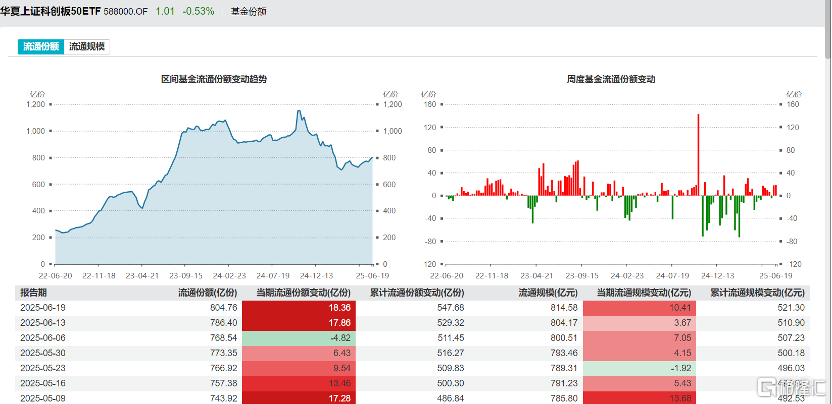Viewport: 832px width, 404px height.
Task: Click the 流通份额(亿份) column header
Action: (x=207, y=293)
